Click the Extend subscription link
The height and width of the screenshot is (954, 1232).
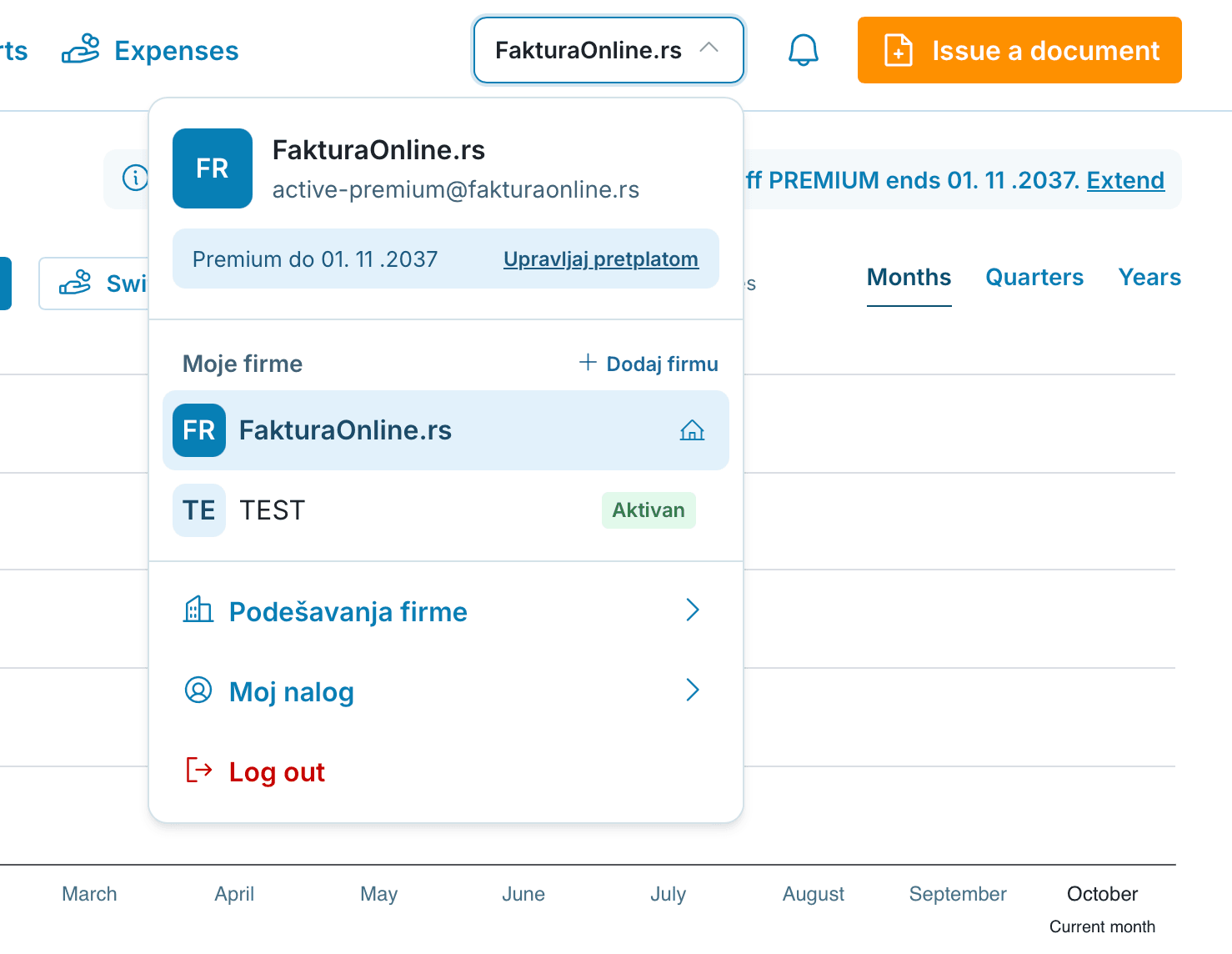point(1125,180)
